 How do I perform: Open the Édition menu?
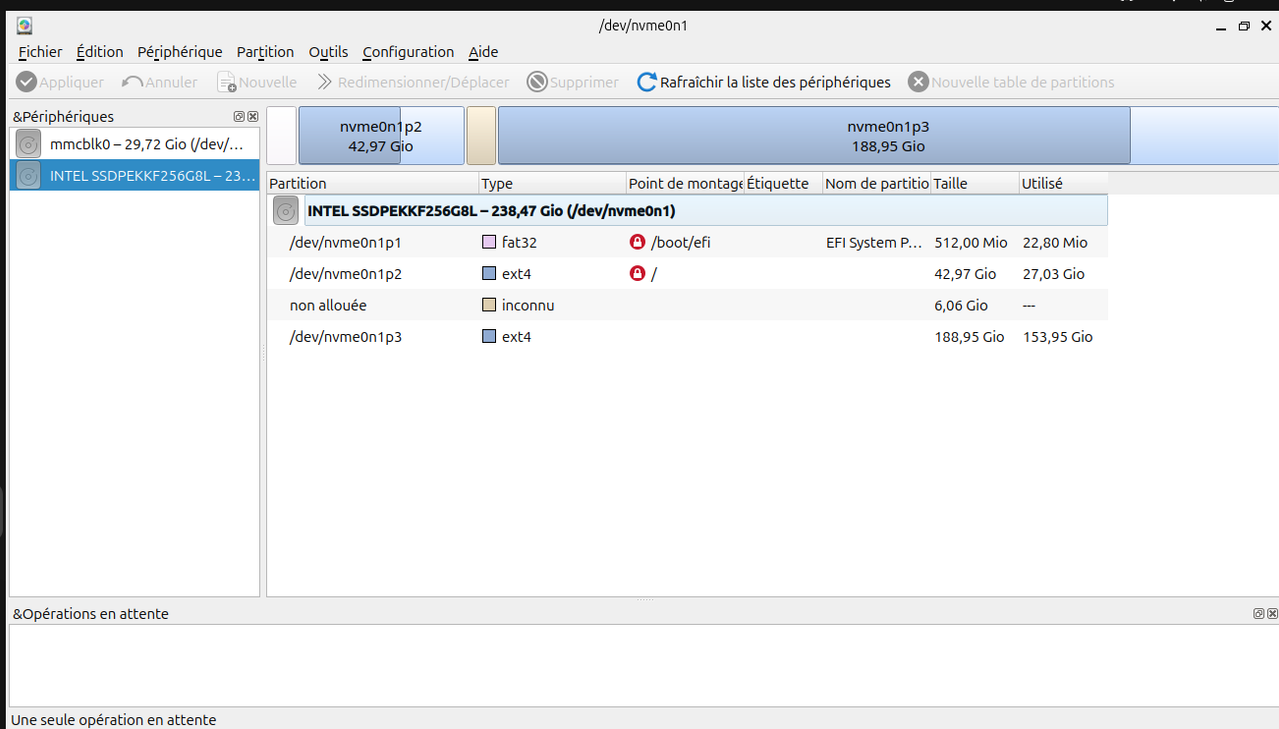100,52
